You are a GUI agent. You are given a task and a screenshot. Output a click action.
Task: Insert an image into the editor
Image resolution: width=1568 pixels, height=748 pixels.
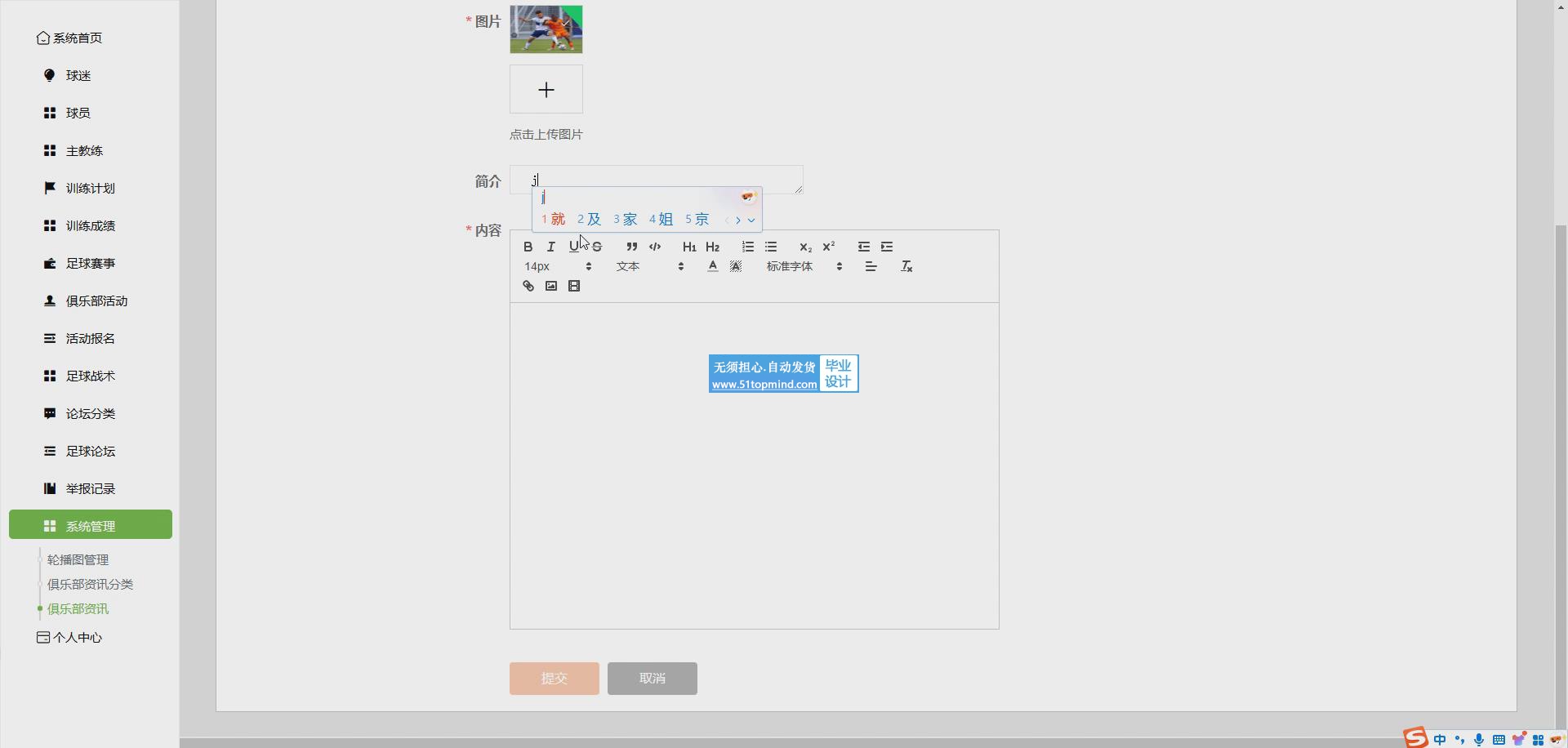[551, 286]
